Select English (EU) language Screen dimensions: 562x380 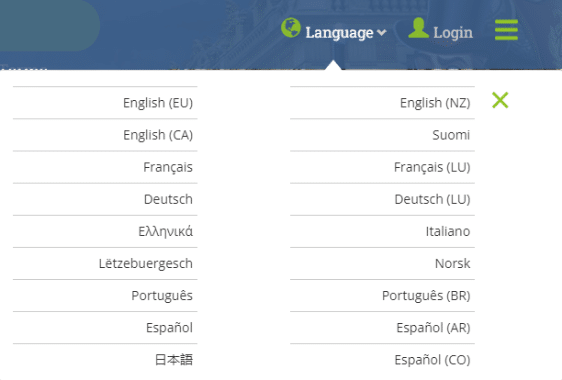105,103
